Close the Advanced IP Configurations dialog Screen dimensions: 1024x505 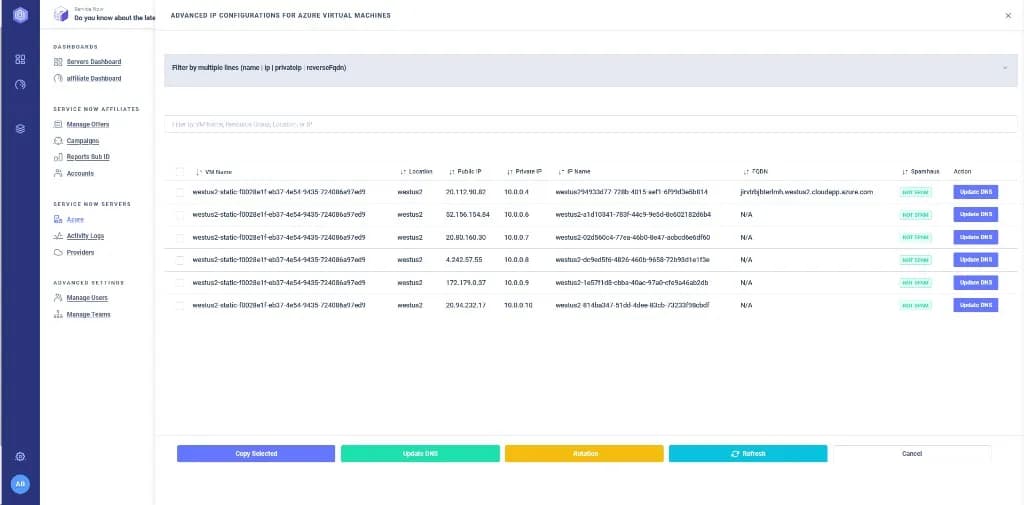pyautogui.click(x=1008, y=16)
